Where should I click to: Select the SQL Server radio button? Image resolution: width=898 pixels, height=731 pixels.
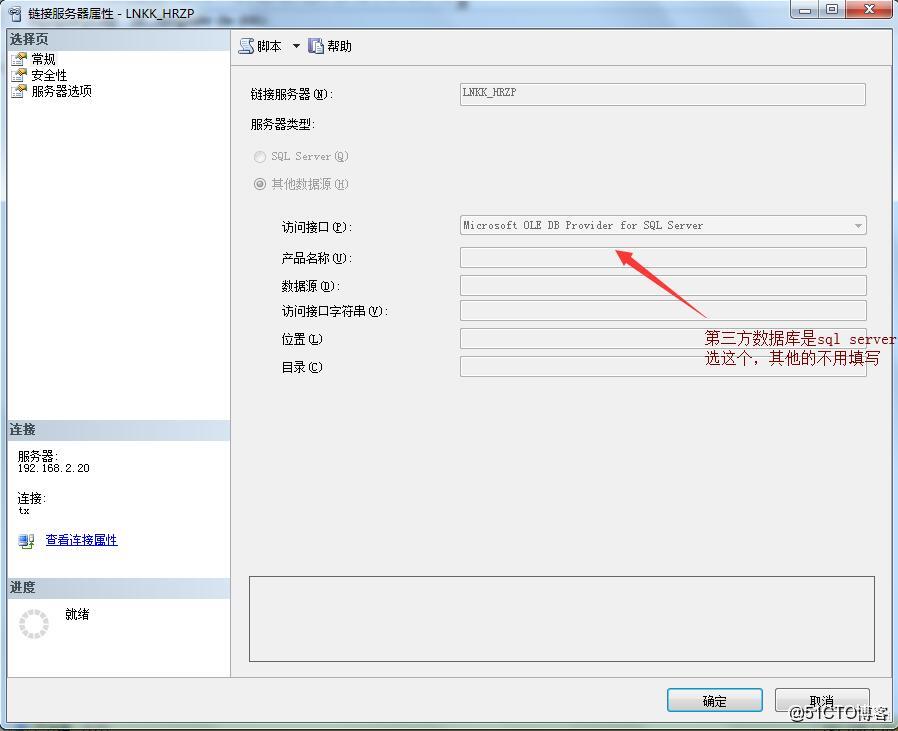pyautogui.click(x=260, y=156)
